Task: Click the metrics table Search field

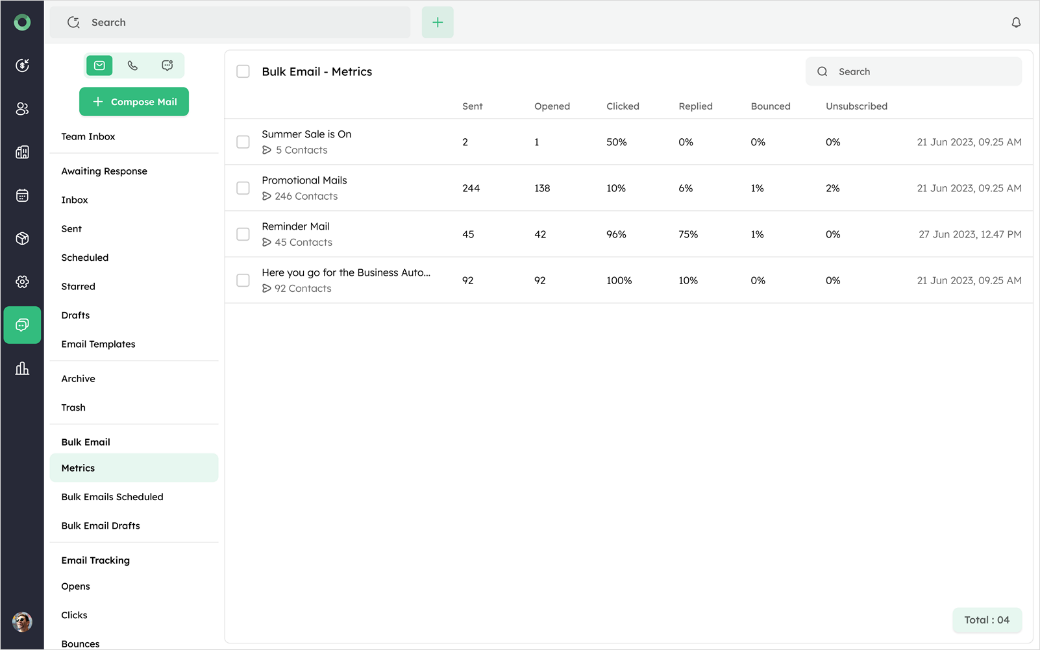Action: [913, 72]
